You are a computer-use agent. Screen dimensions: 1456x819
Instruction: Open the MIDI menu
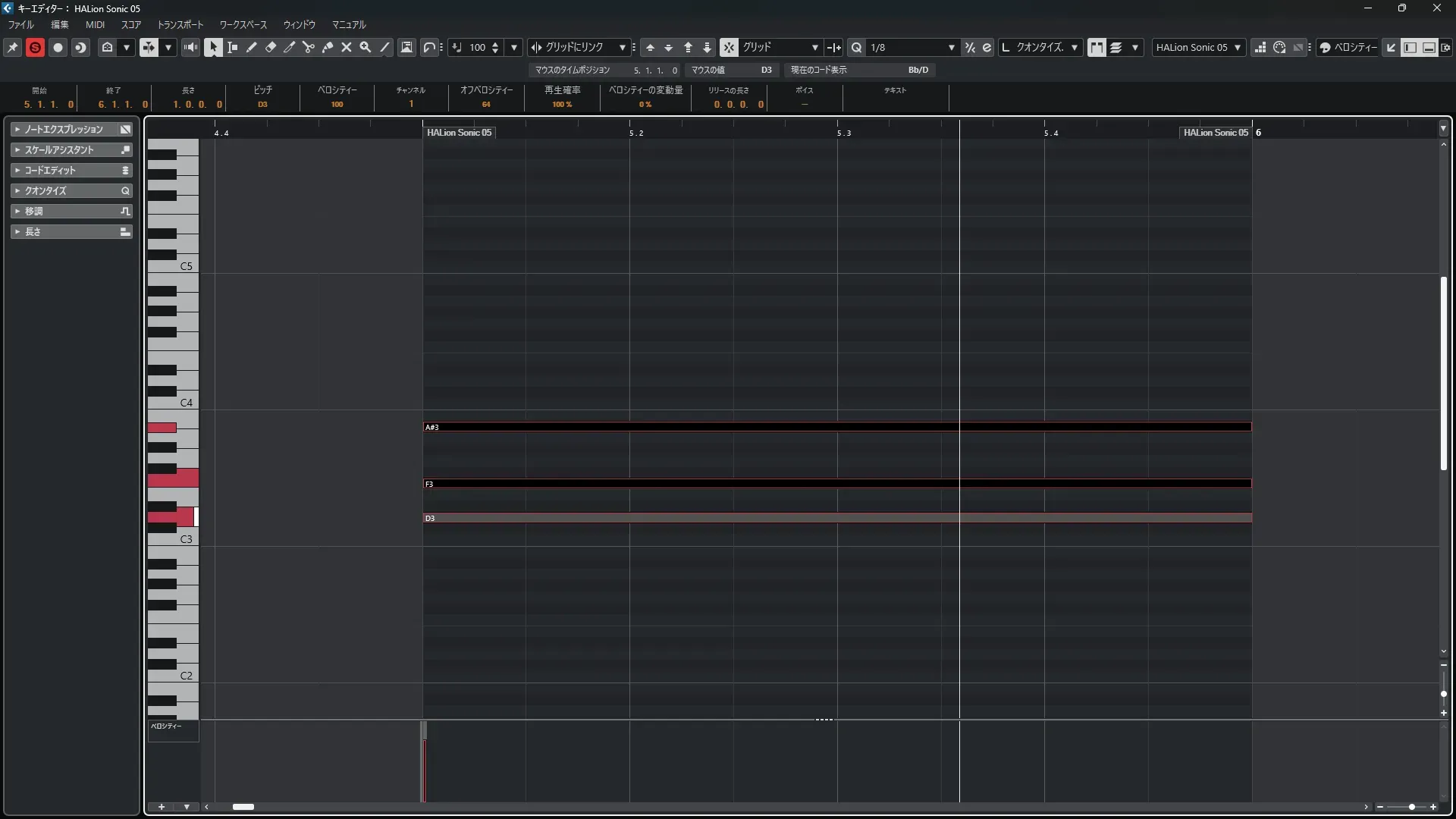95,25
